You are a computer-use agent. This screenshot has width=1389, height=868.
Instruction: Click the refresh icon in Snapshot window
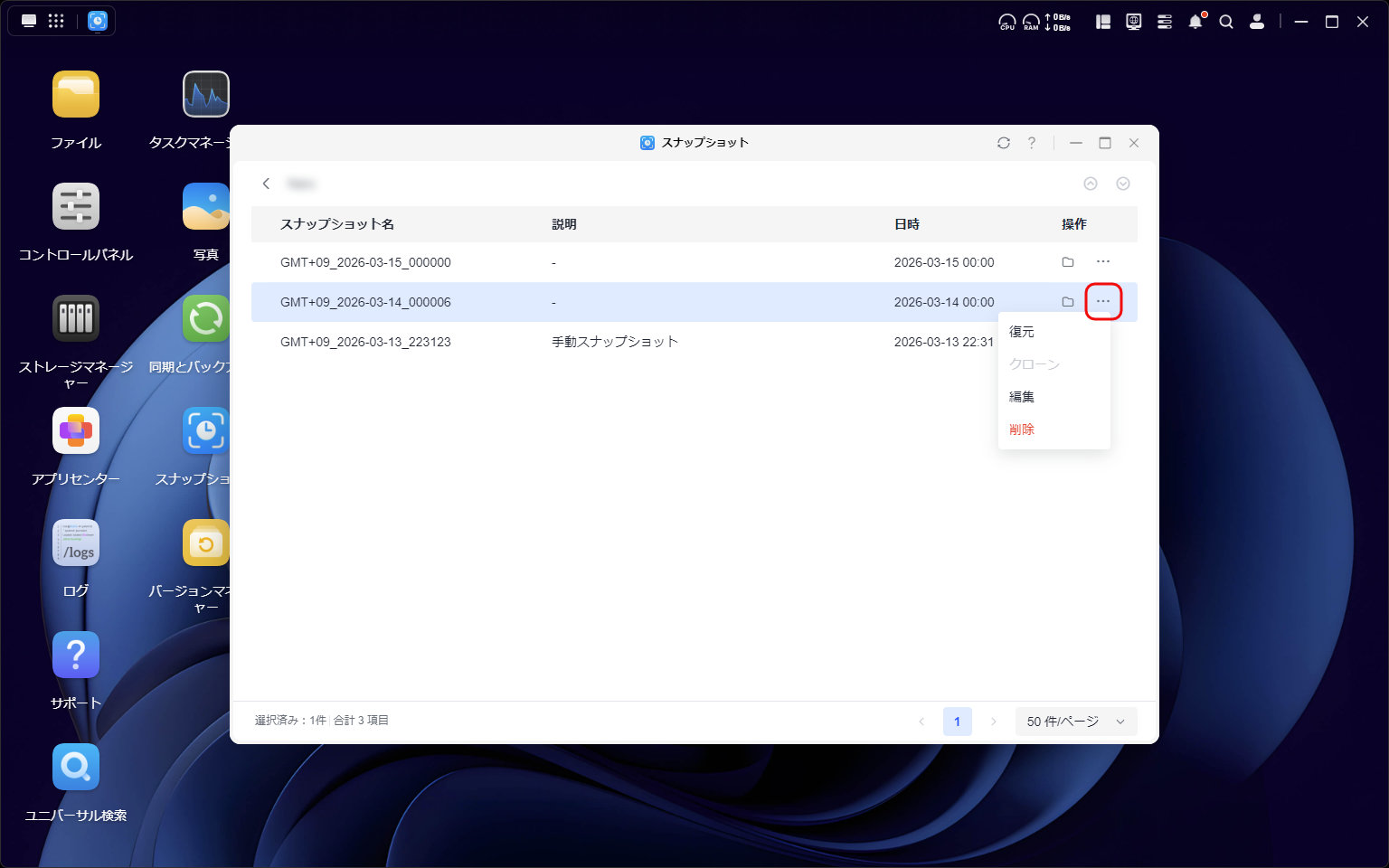[1003, 143]
